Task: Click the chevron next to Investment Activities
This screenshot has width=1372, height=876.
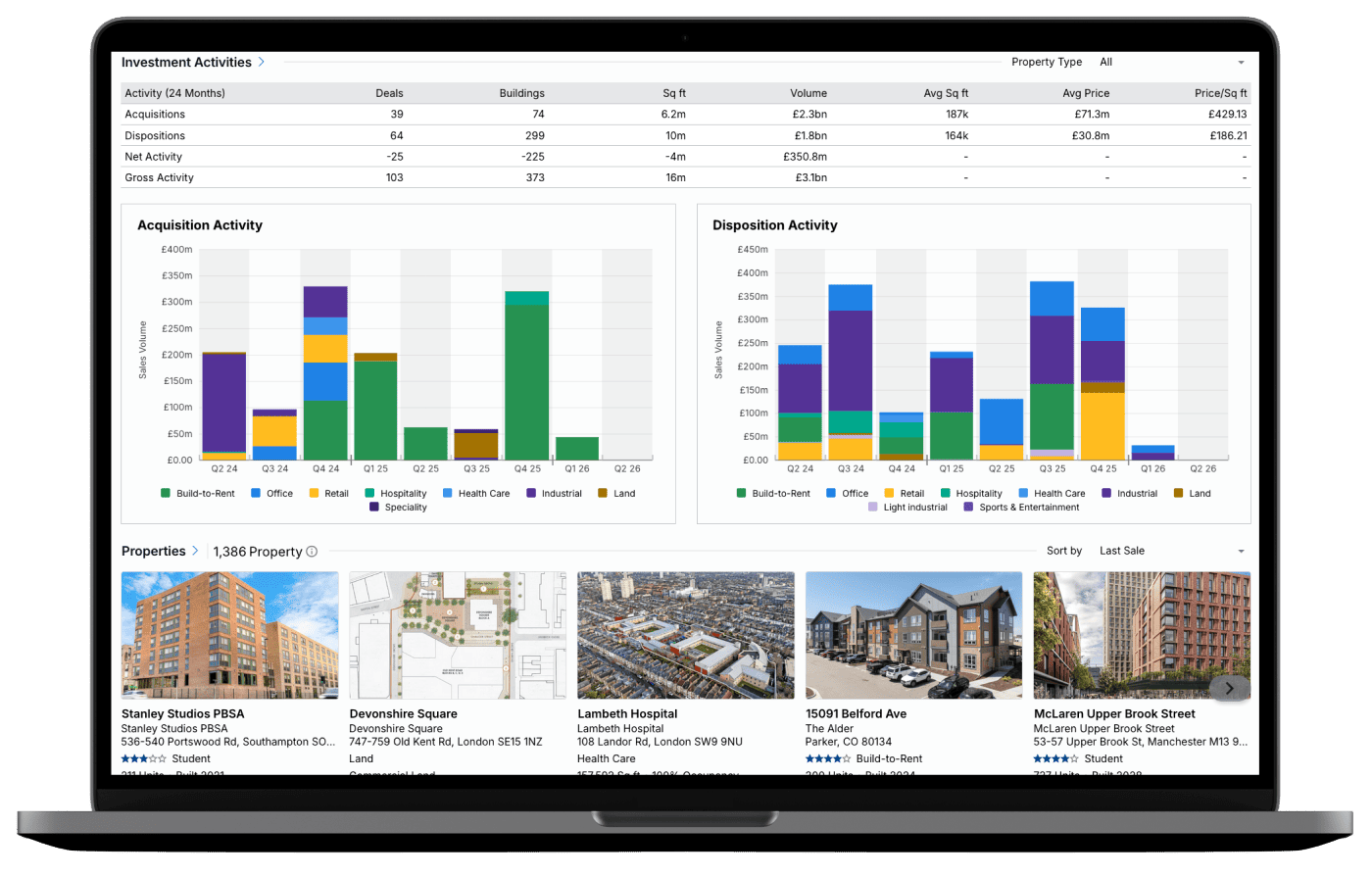Action: point(262,62)
